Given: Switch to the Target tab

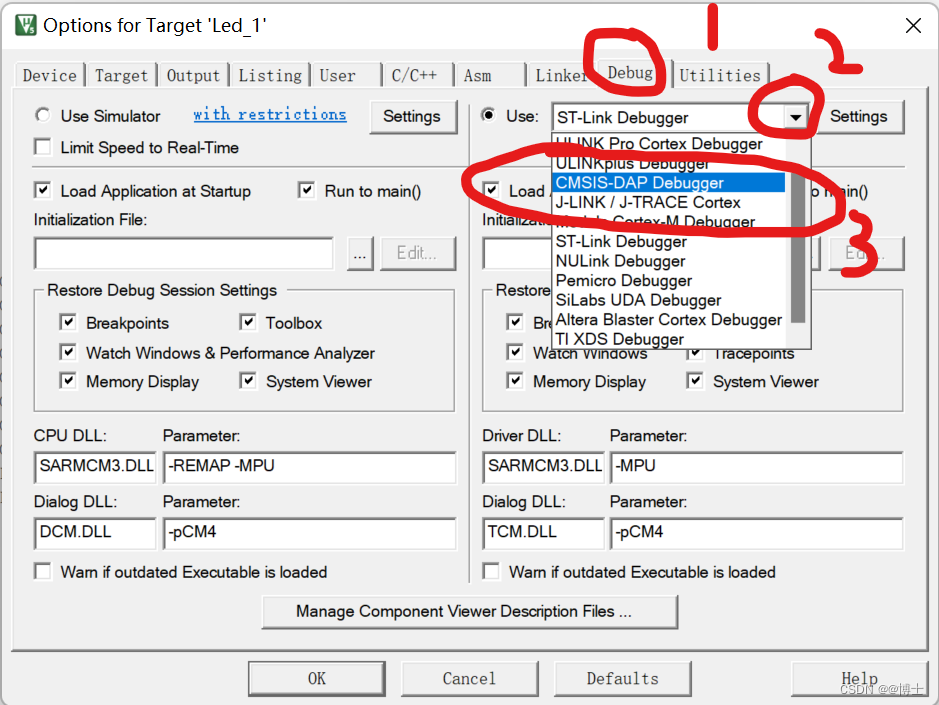Looking at the screenshot, I should point(121,75).
